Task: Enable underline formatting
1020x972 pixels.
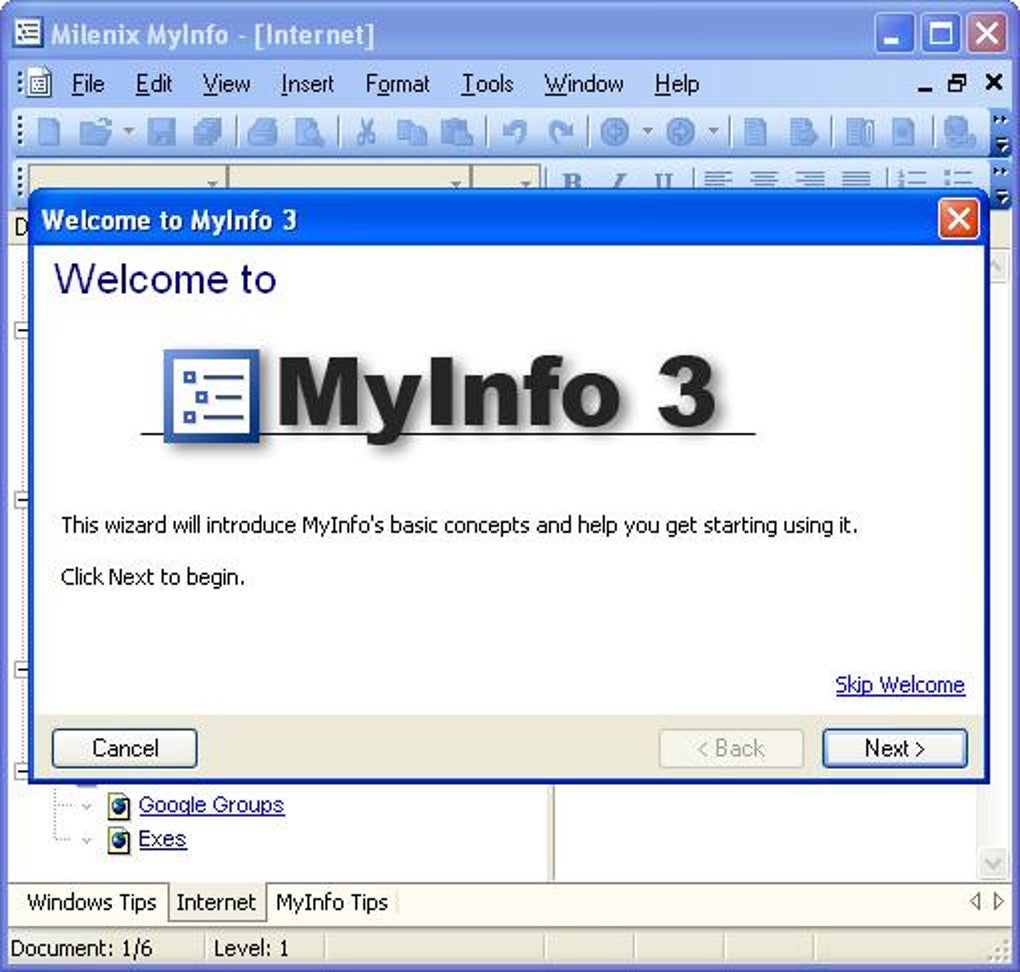Action: point(663,181)
